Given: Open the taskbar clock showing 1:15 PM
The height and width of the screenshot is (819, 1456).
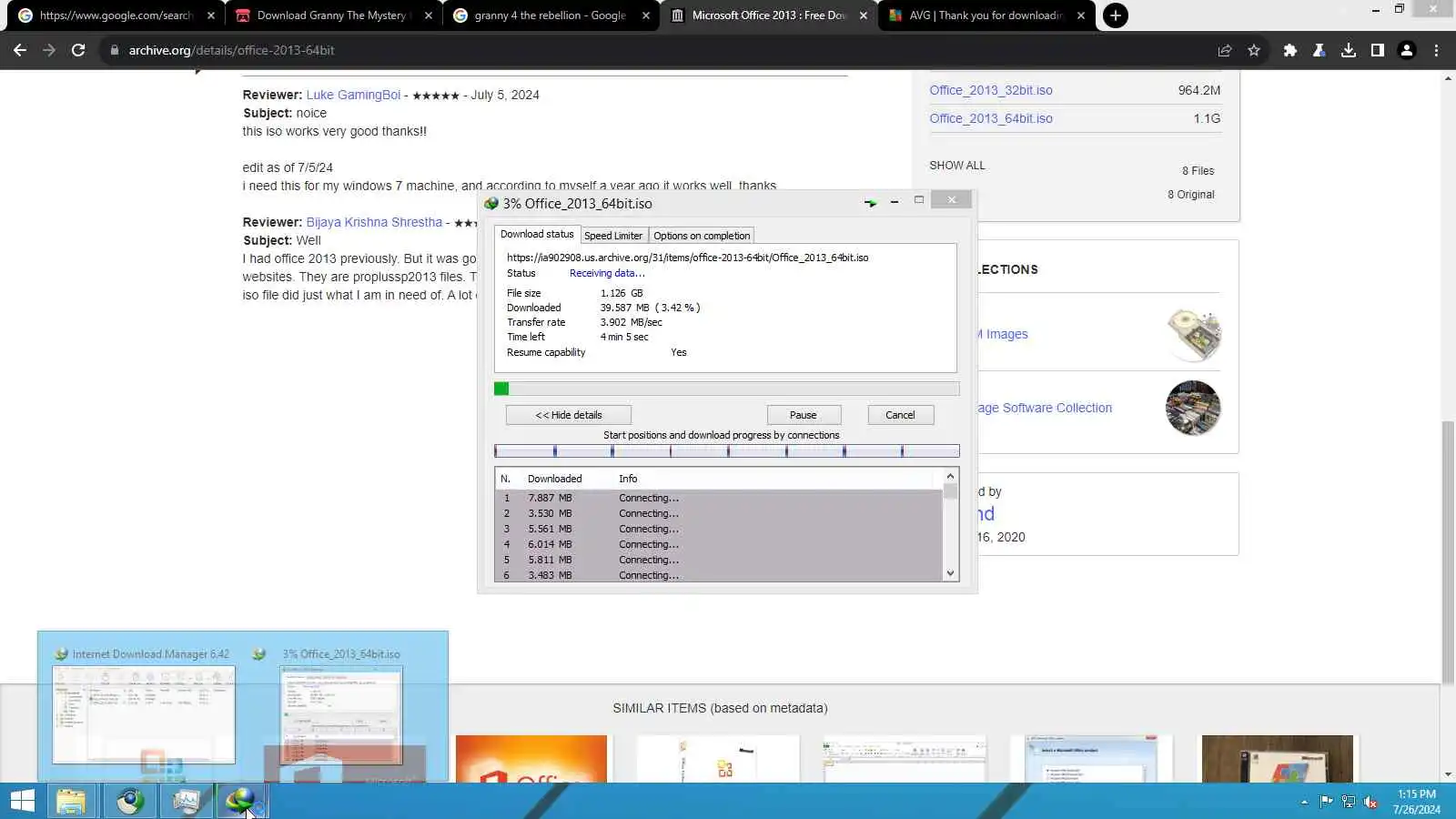Looking at the screenshot, I should click(x=1417, y=802).
